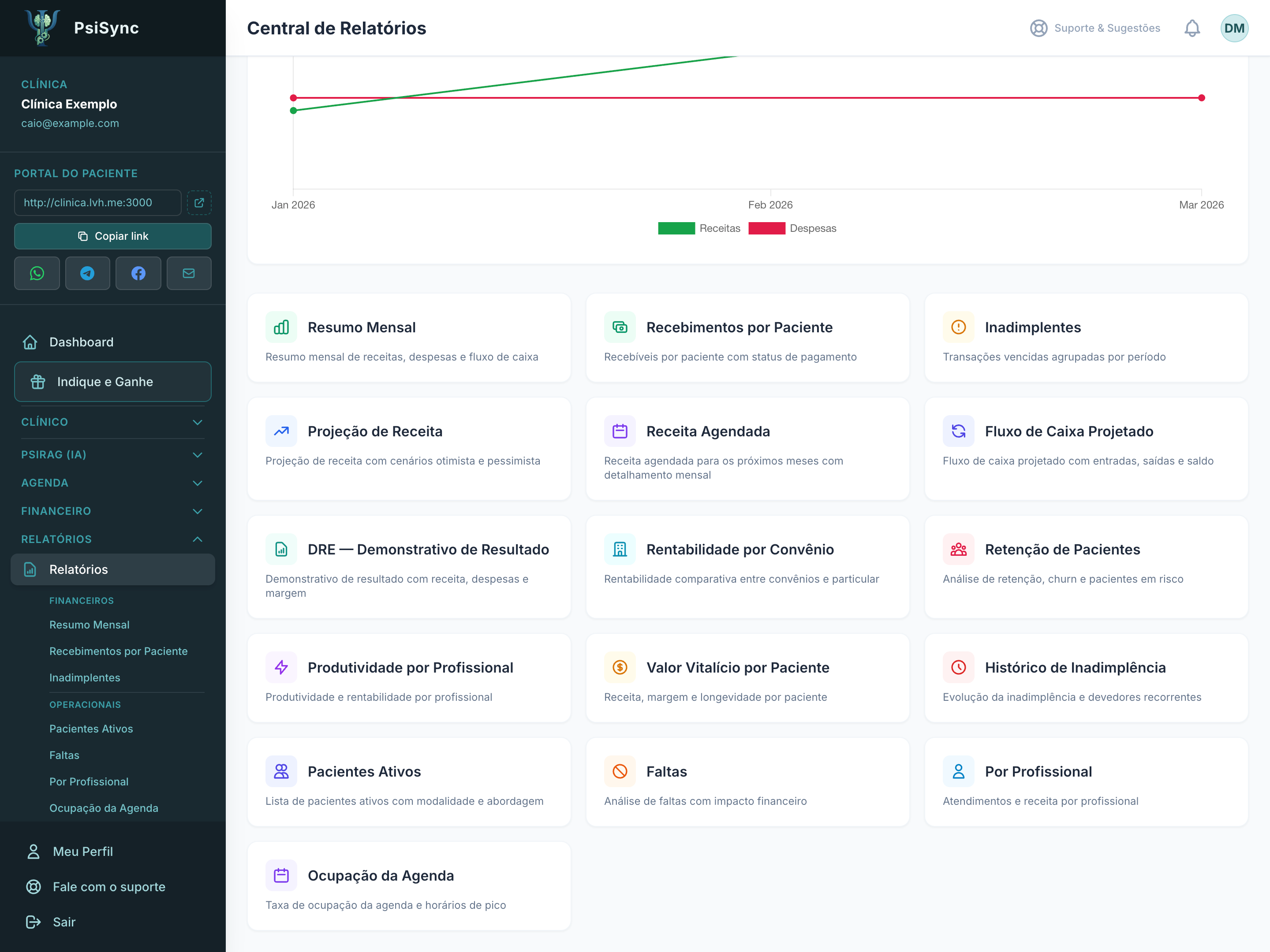Click the DRE document icon
The width and height of the screenshot is (1270, 952).
[x=281, y=549]
